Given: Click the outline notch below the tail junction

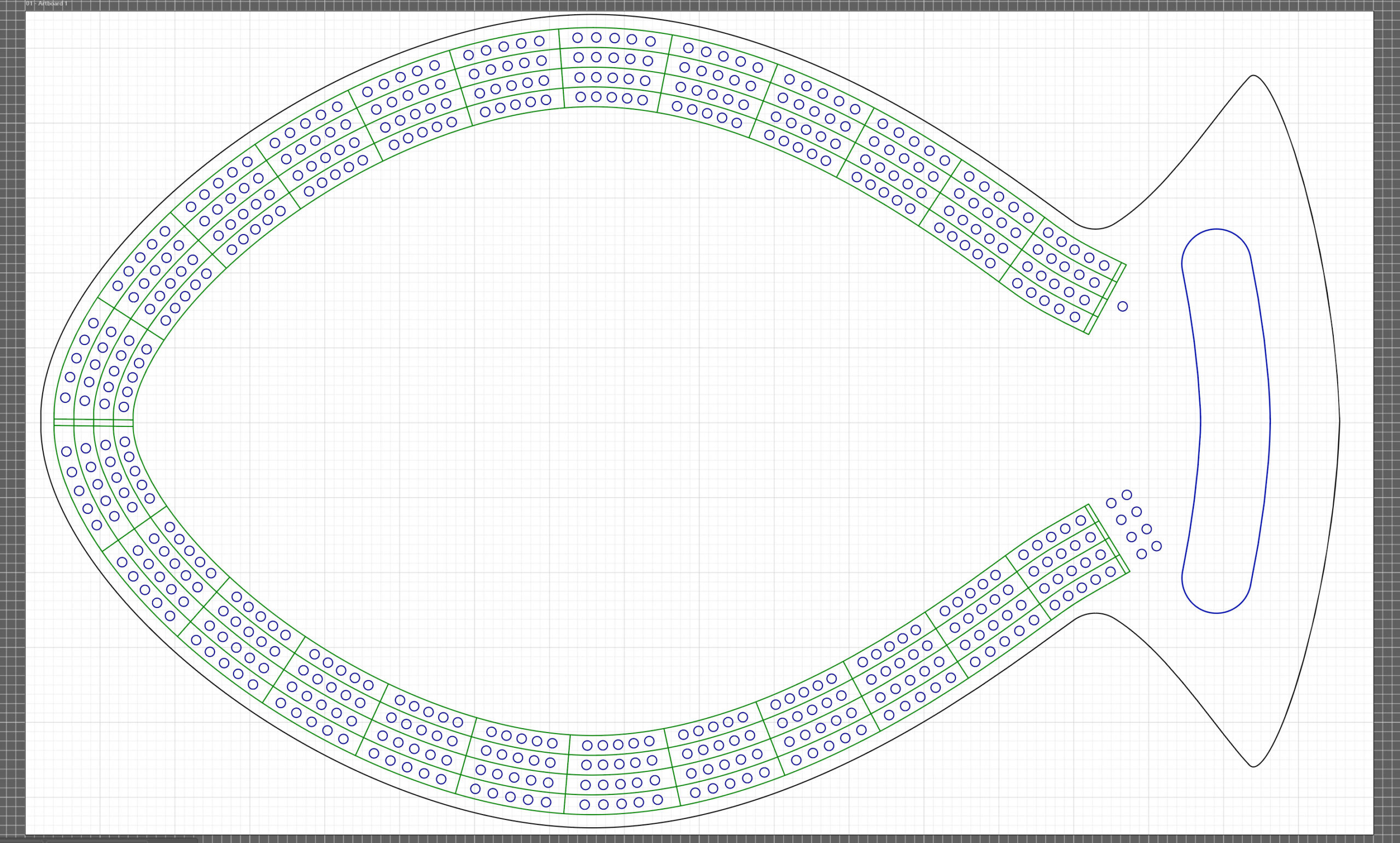Looking at the screenshot, I should point(1095,613).
